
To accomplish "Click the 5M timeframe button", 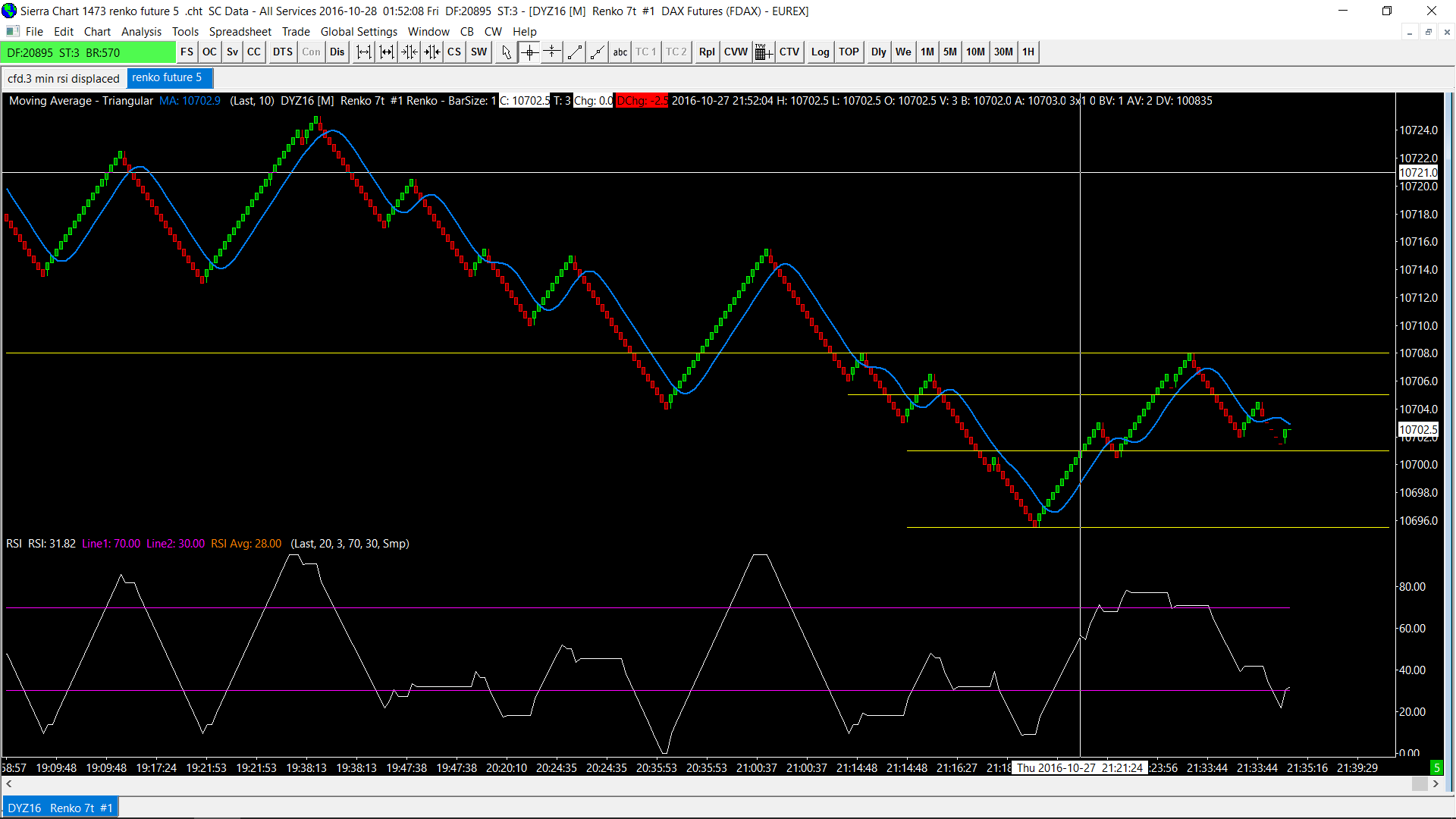I will (x=949, y=52).
